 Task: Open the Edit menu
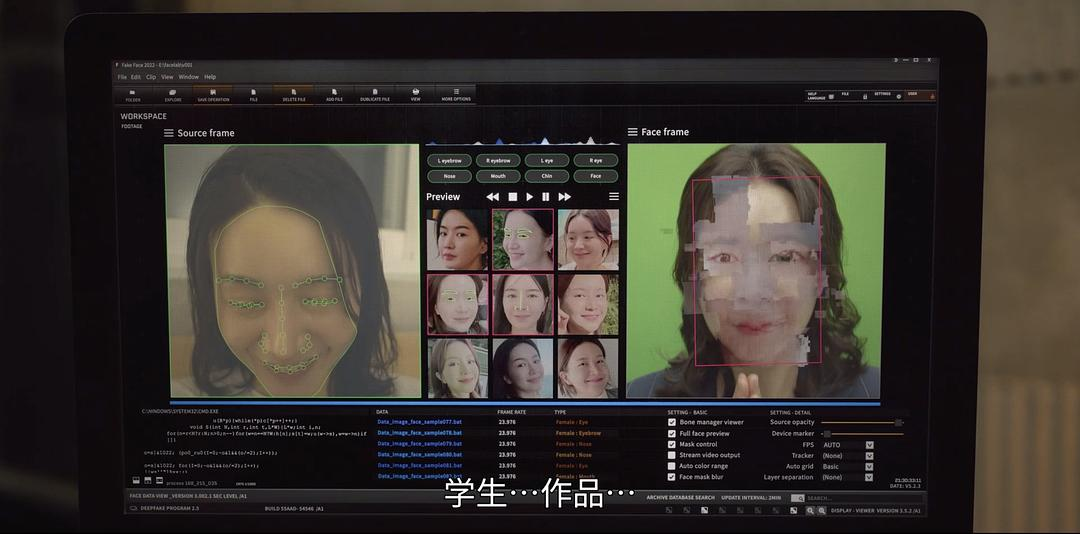pyautogui.click(x=136, y=77)
